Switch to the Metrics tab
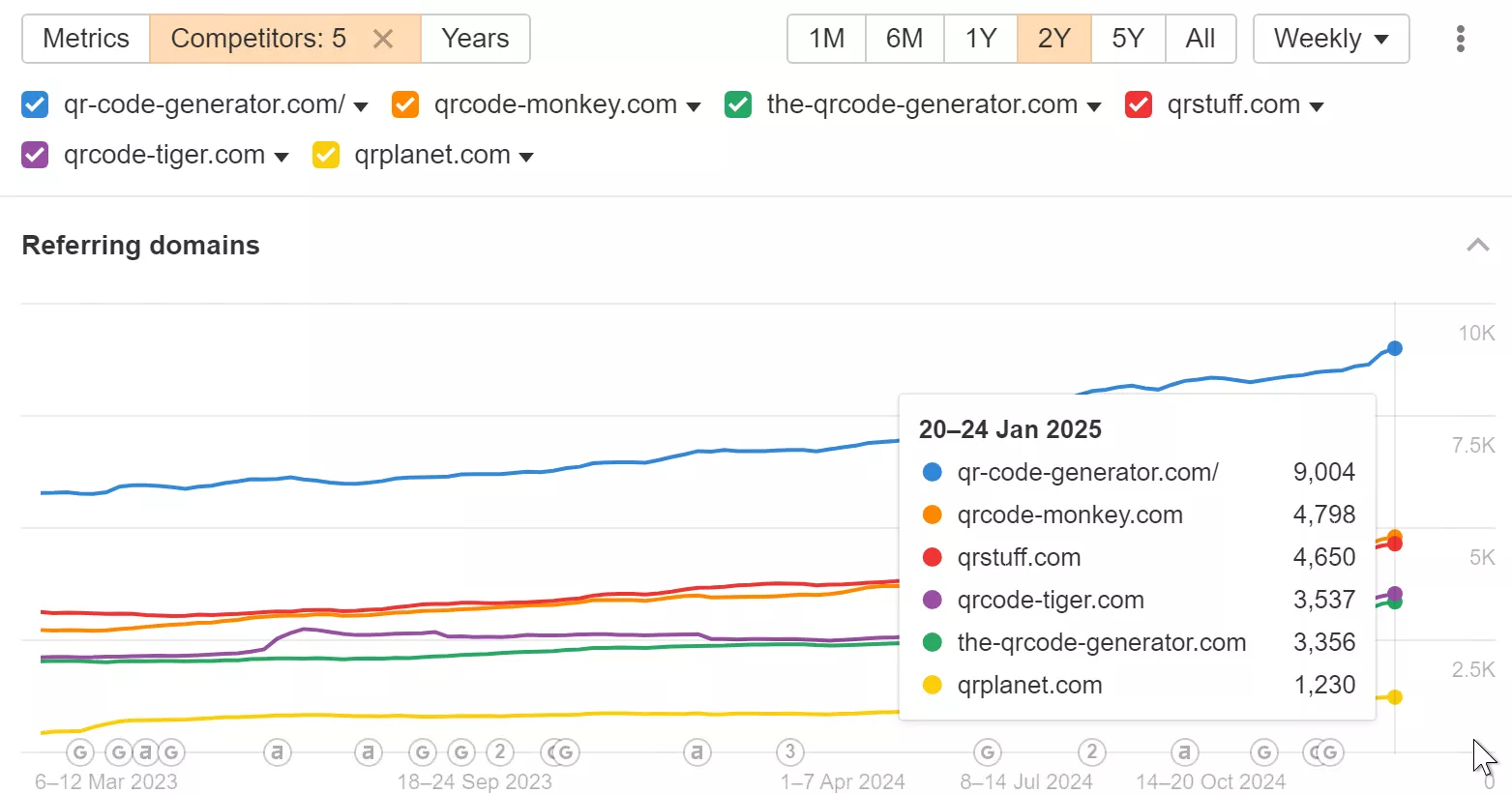 (86, 39)
